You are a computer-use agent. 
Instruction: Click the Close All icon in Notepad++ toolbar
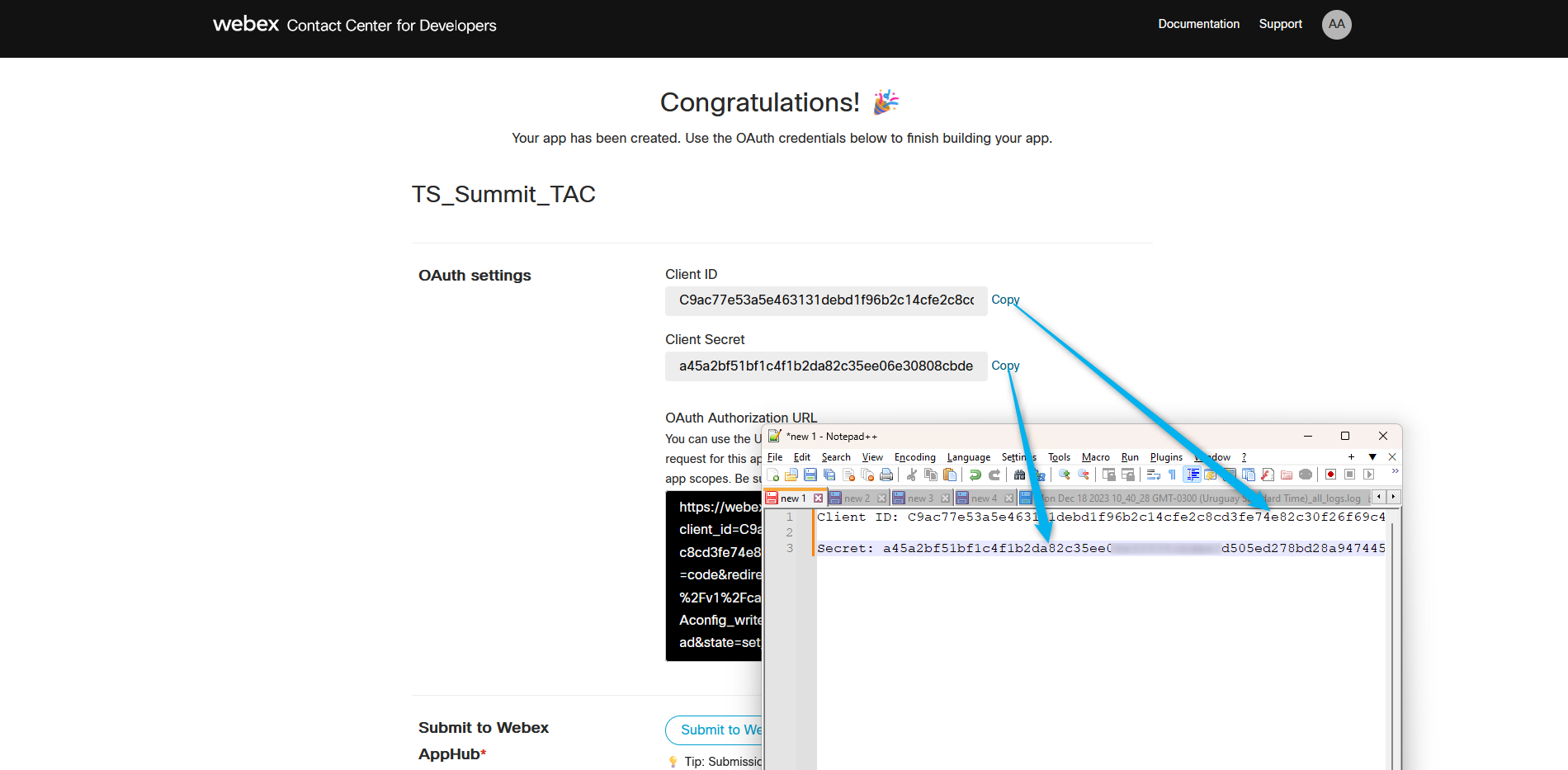point(867,475)
